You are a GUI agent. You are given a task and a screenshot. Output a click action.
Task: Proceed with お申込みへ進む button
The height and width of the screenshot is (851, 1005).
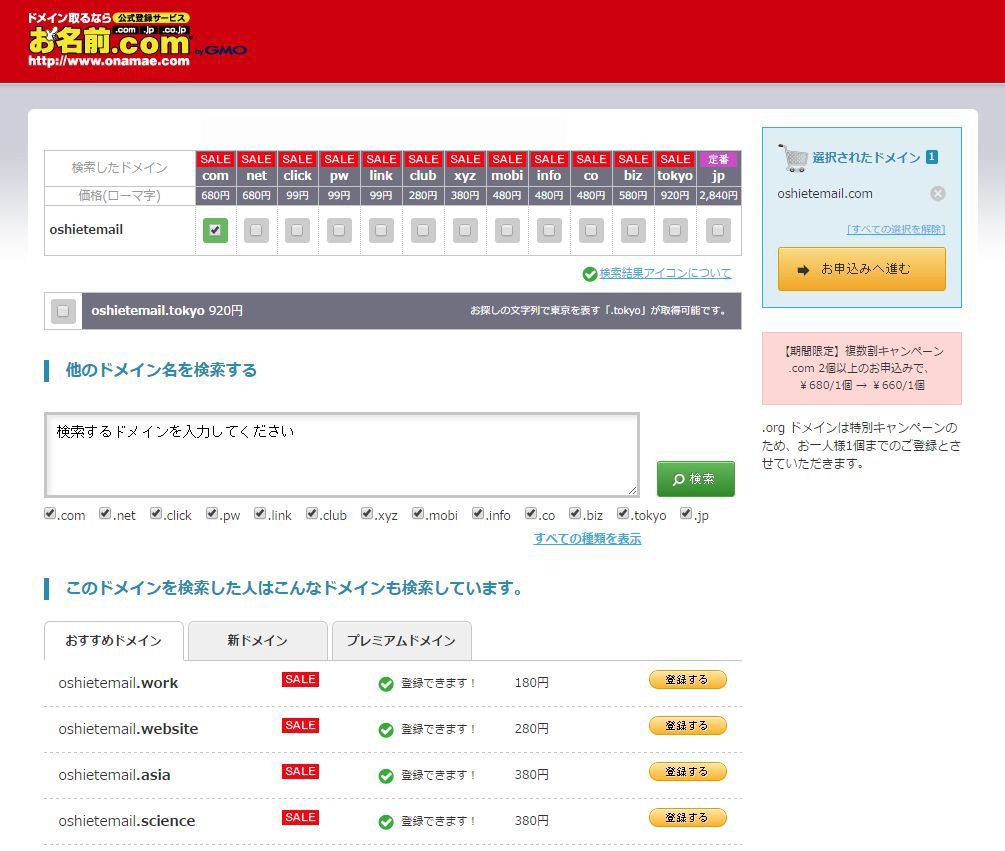click(x=861, y=269)
